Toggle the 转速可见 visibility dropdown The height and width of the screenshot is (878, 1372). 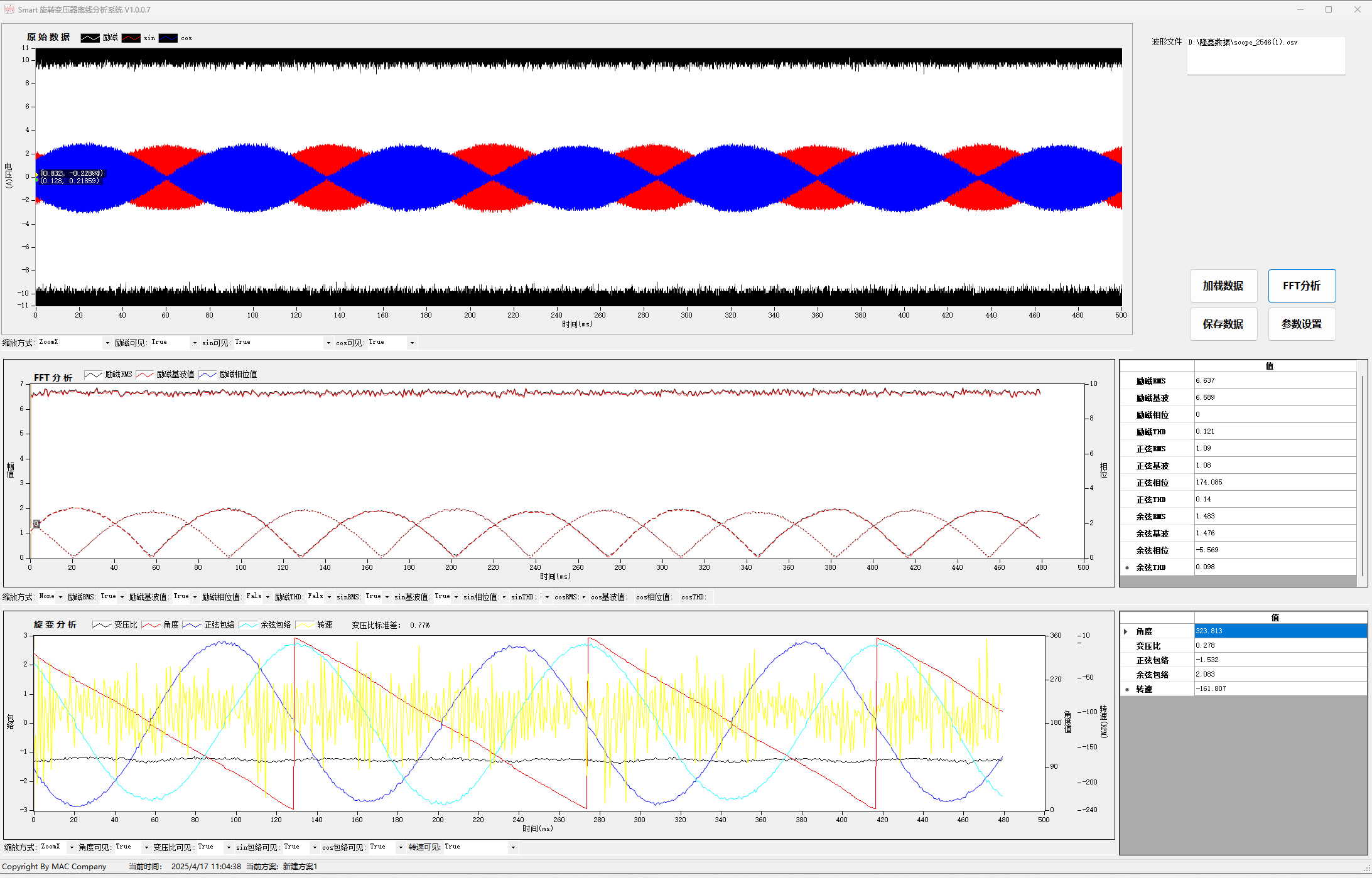(x=513, y=847)
